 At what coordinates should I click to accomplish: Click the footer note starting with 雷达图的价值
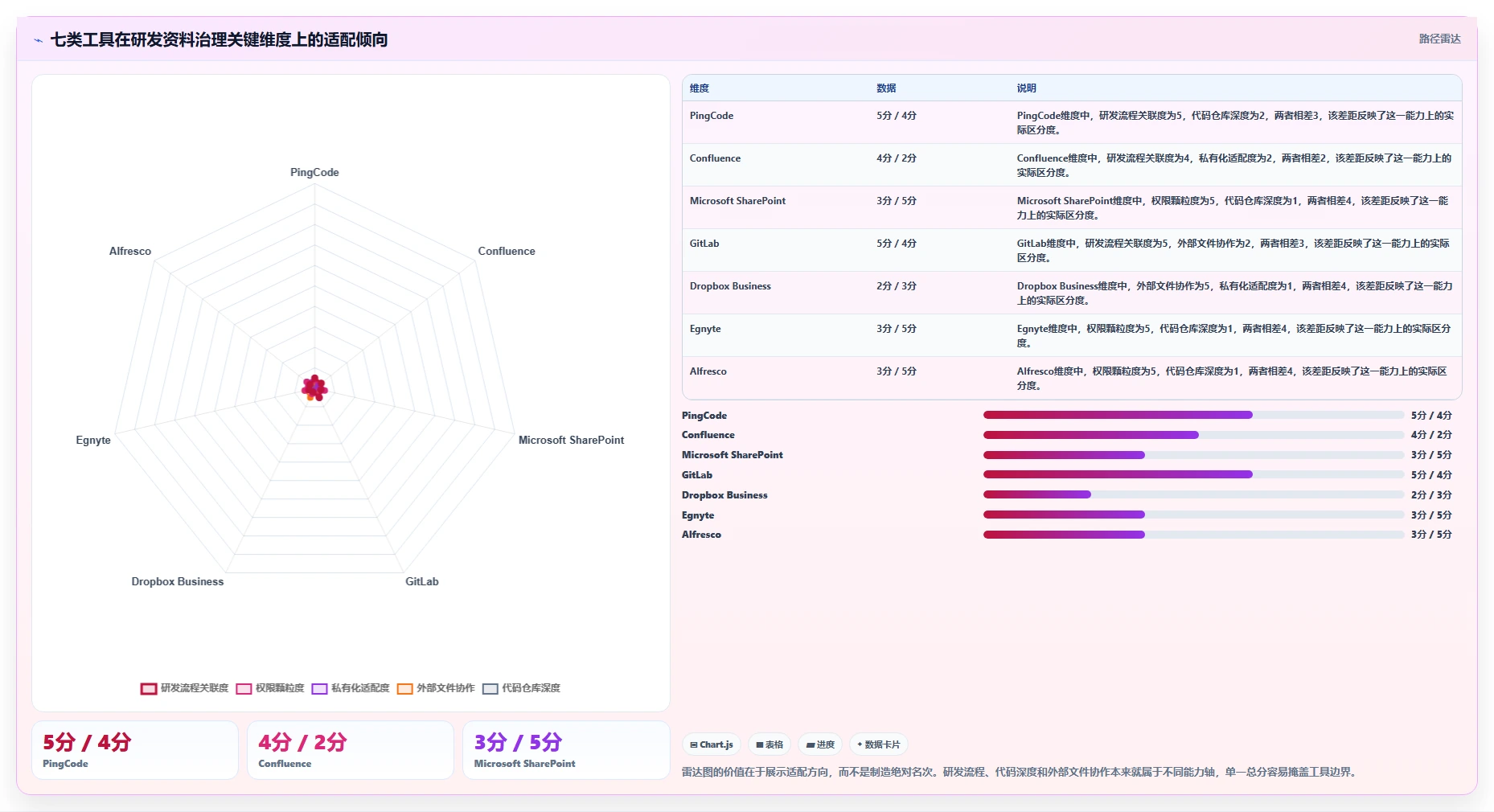tap(1021, 772)
